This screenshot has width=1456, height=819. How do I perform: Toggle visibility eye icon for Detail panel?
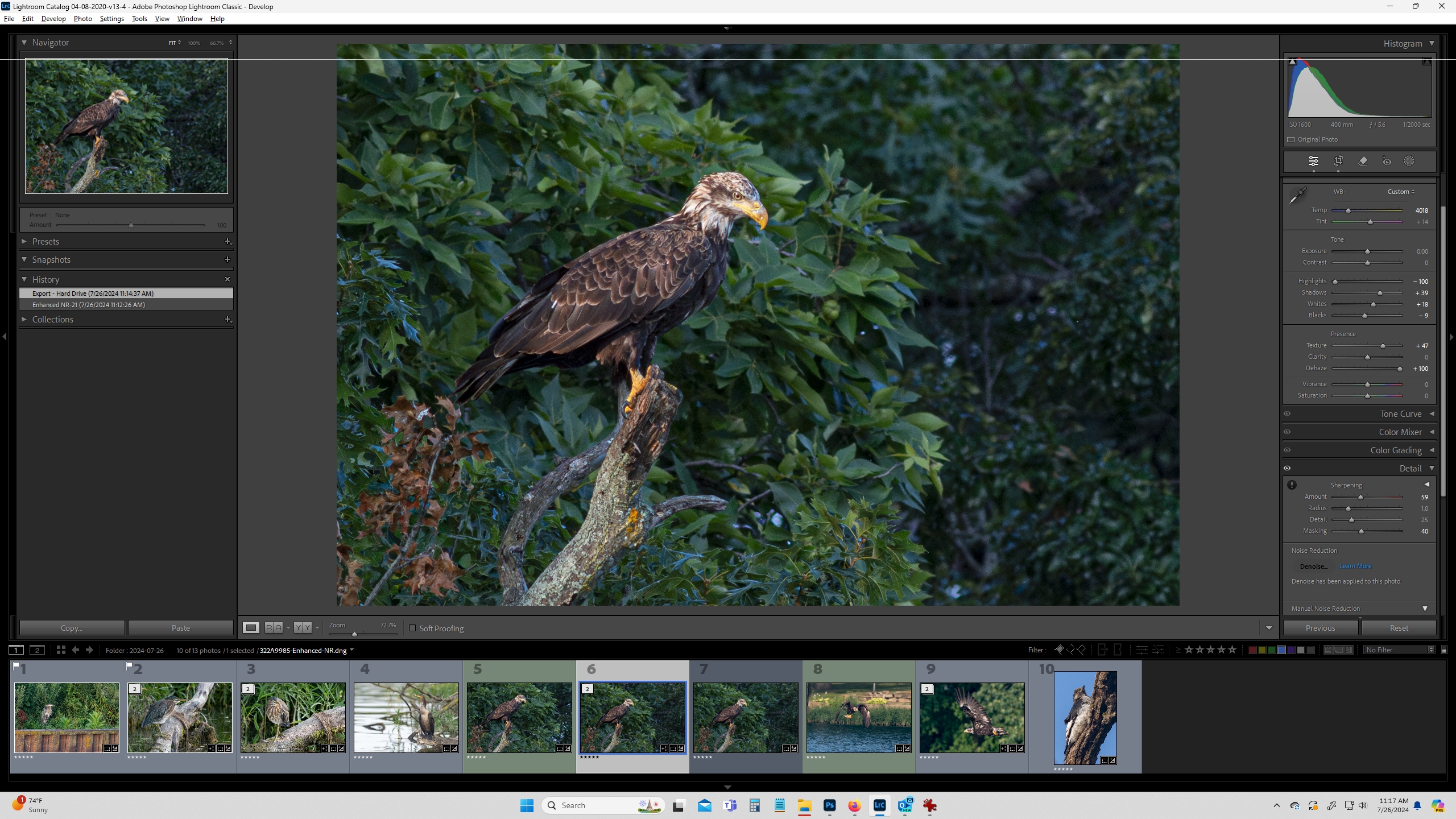point(1287,467)
